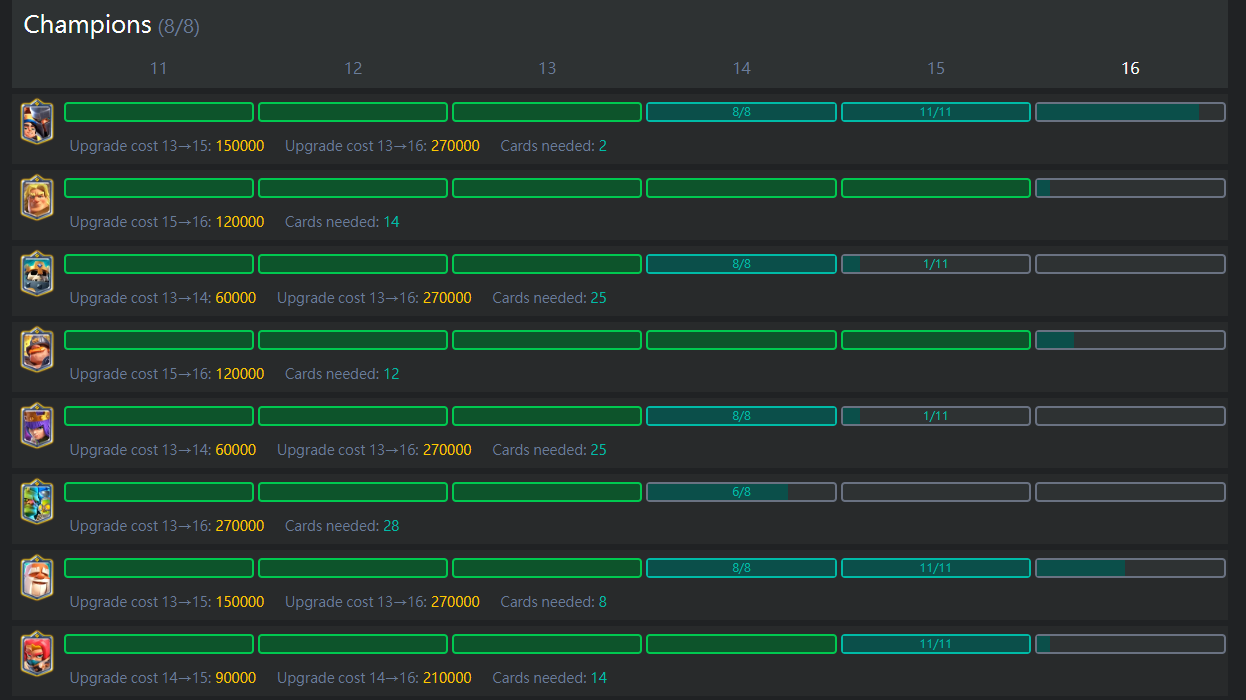Select the Archer Queen card icon
Image resolution: width=1246 pixels, height=700 pixels.
pos(37,426)
